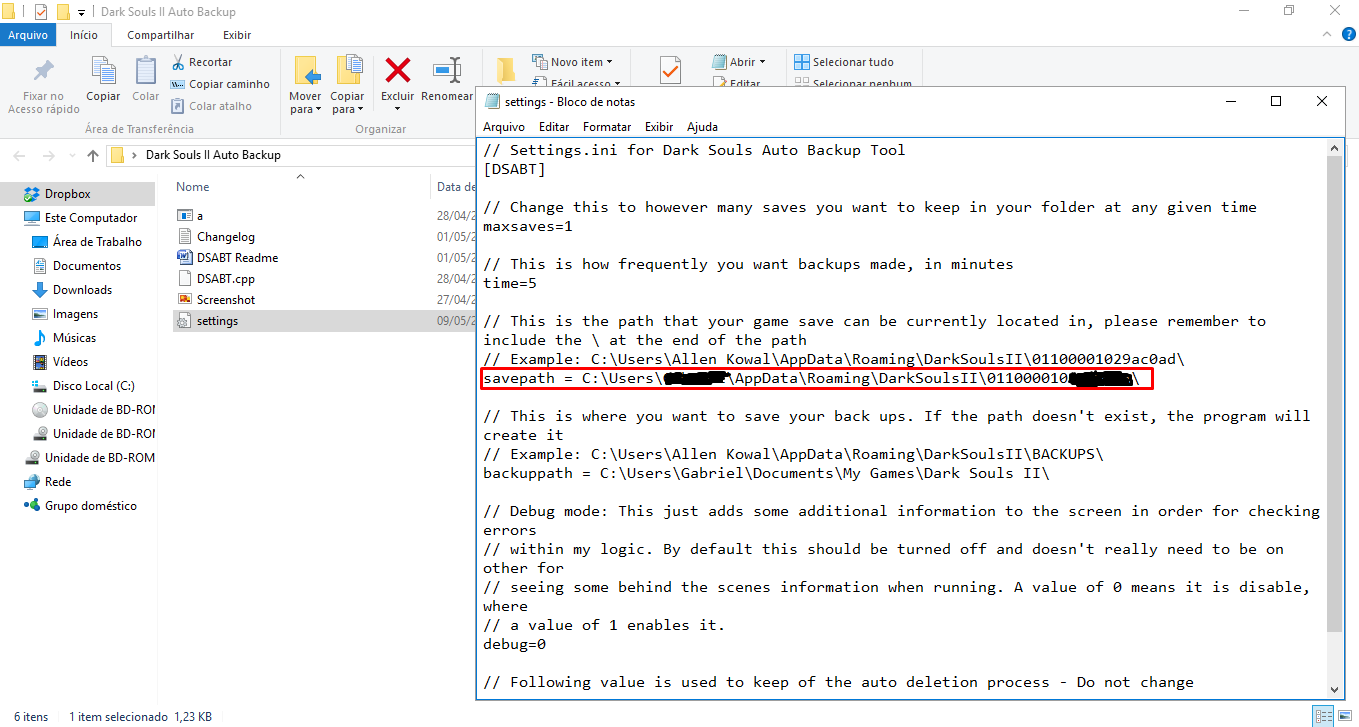Image resolution: width=1359 pixels, height=727 pixels.
Task: Cut selection with the Recortar scissors
Action: [x=202, y=62]
